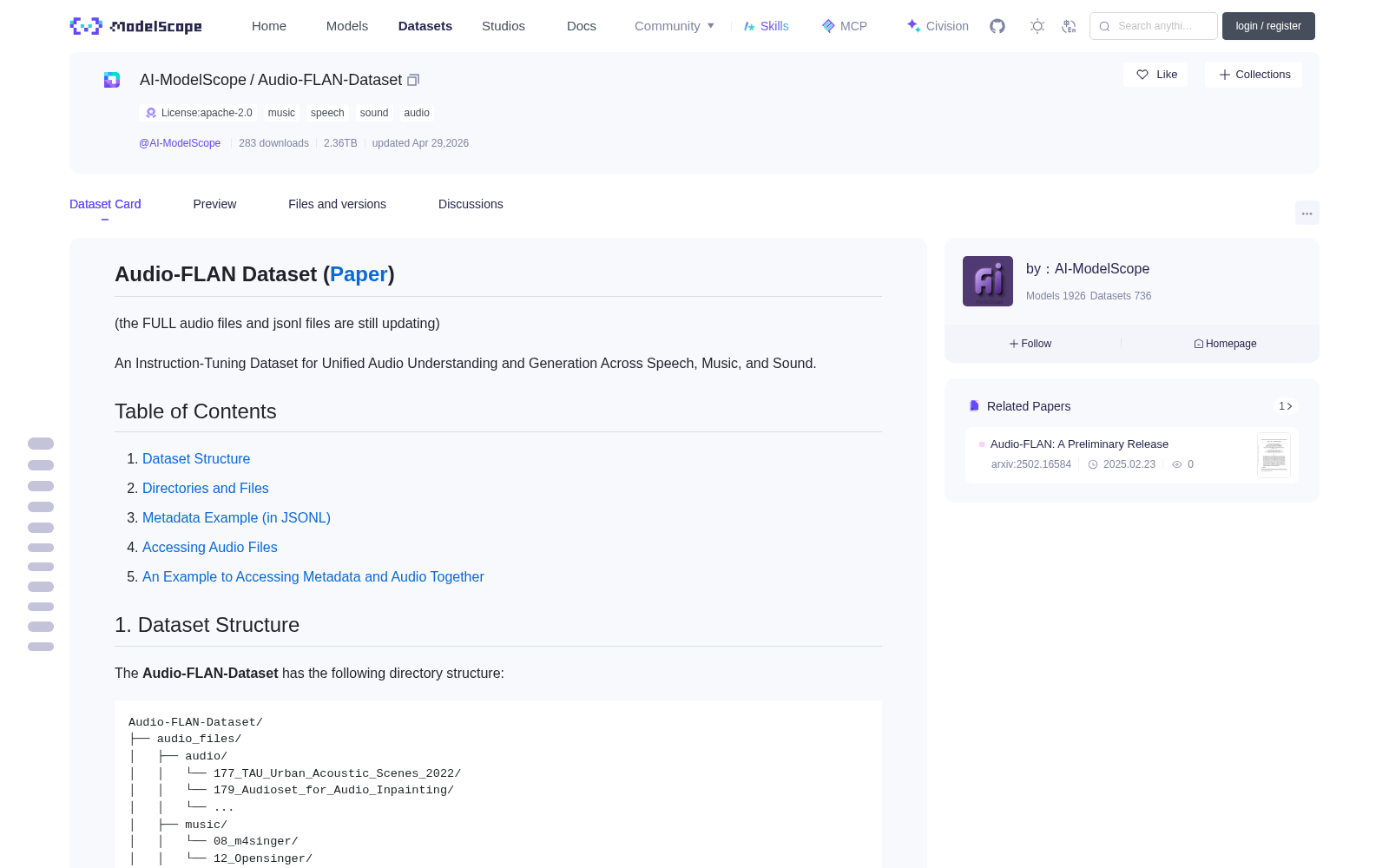Click the Related Papers document icon
Image resolution: width=1389 pixels, height=868 pixels.
pyautogui.click(x=974, y=406)
